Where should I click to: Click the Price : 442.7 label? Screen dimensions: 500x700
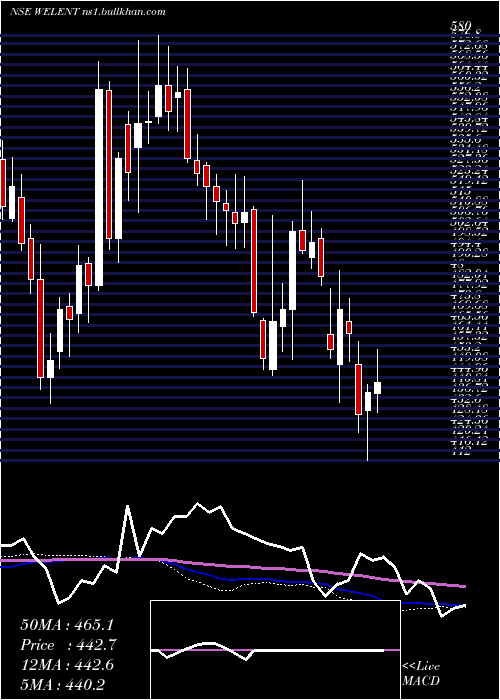coord(69,645)
